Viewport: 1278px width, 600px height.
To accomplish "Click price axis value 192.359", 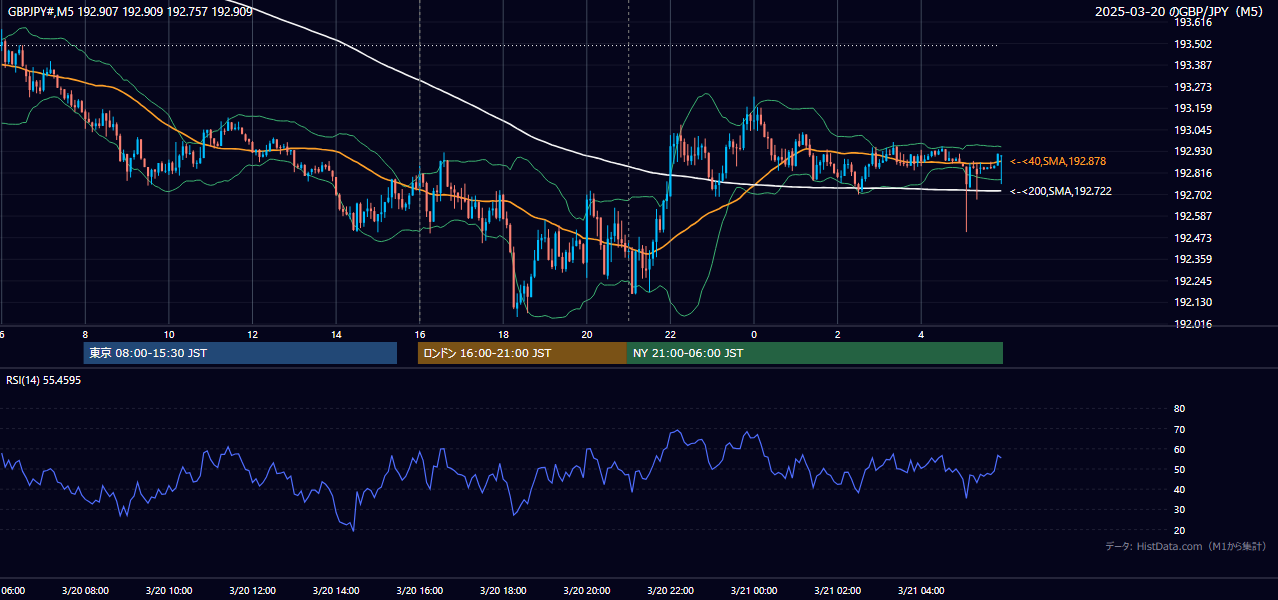I will tap(1193, 259).
